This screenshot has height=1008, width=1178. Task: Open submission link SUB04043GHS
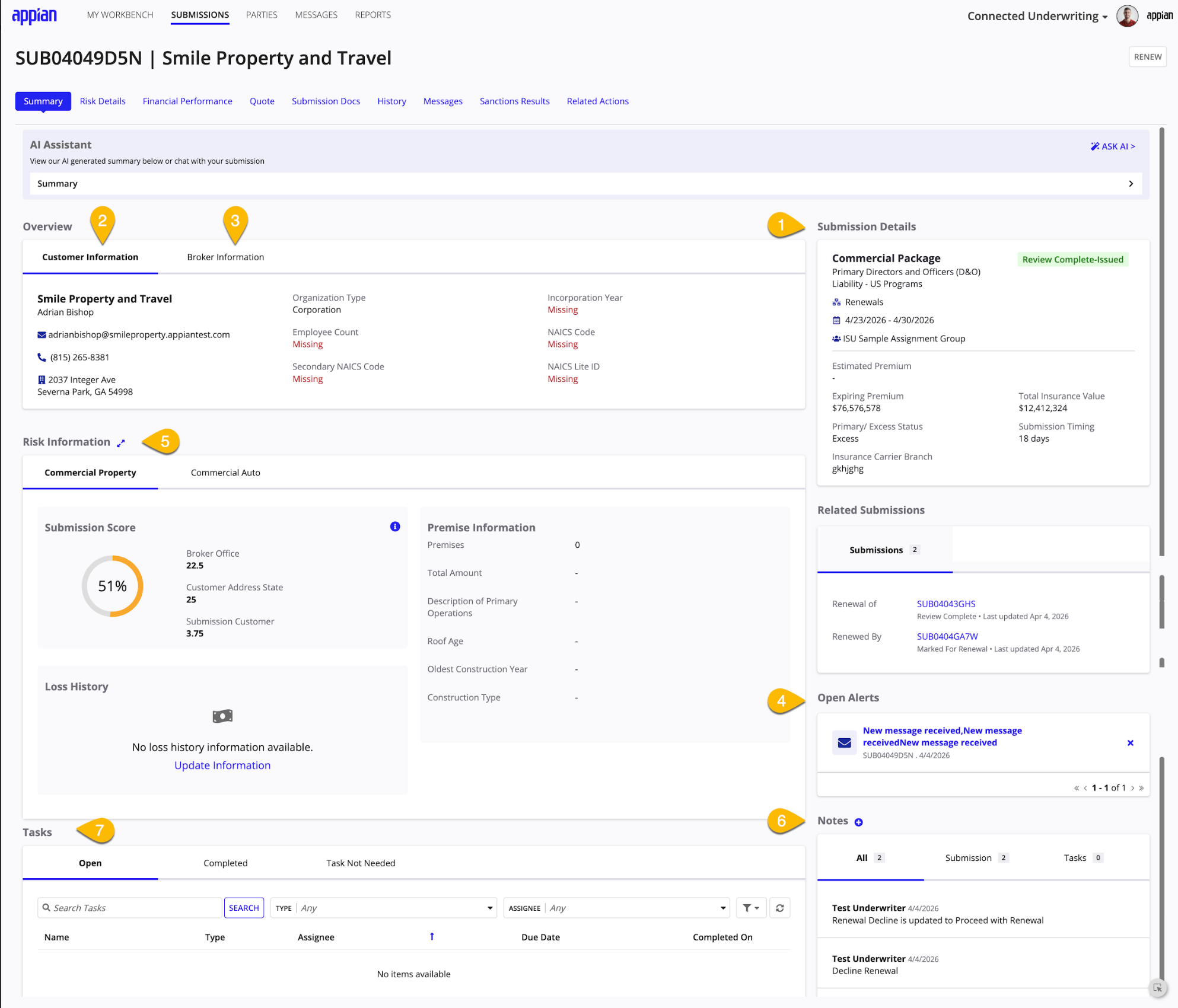click(946, 604)
